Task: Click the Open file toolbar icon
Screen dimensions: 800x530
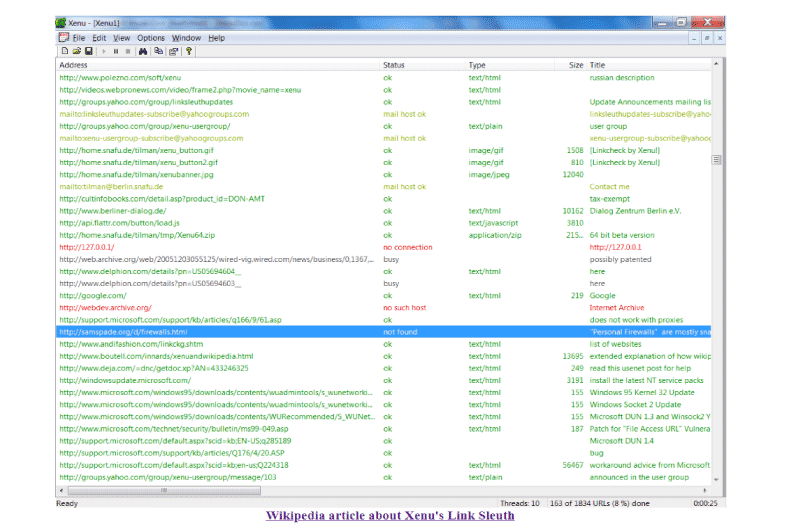Action: (77, 51)
